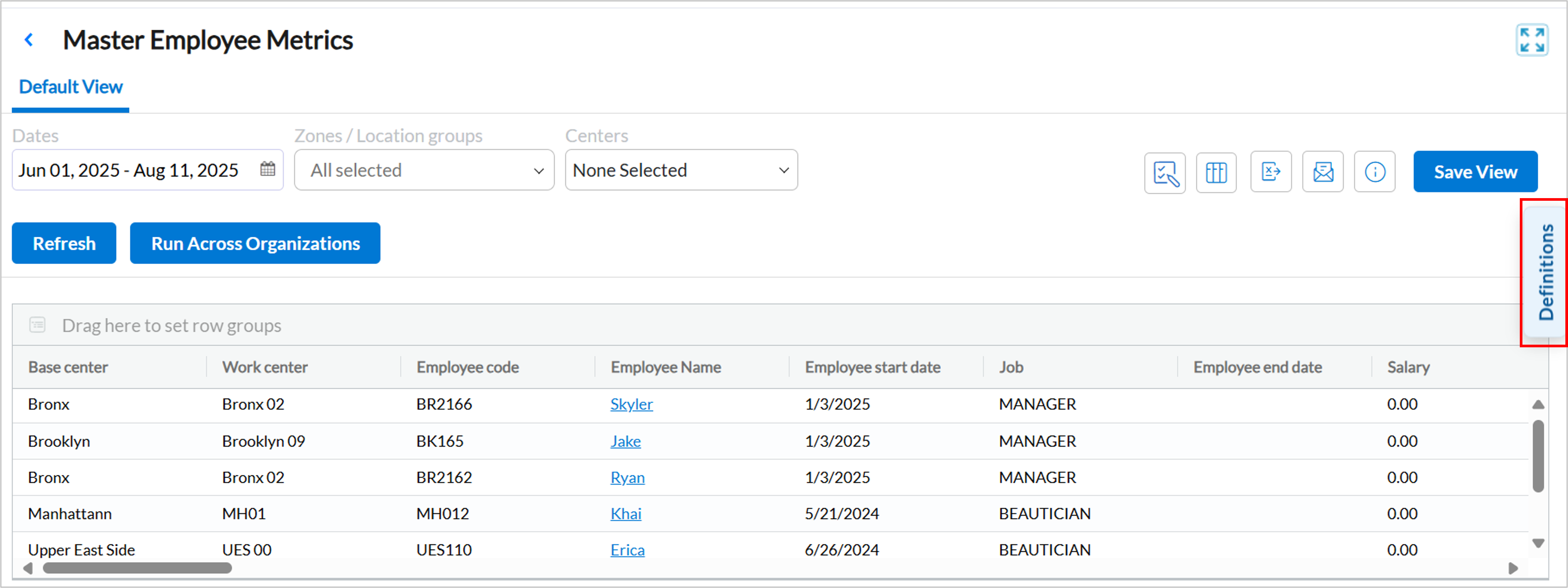The width and height of the screenshot is (1568, 588).
Task: Click the row groups list icon
Action: (38, 325)
